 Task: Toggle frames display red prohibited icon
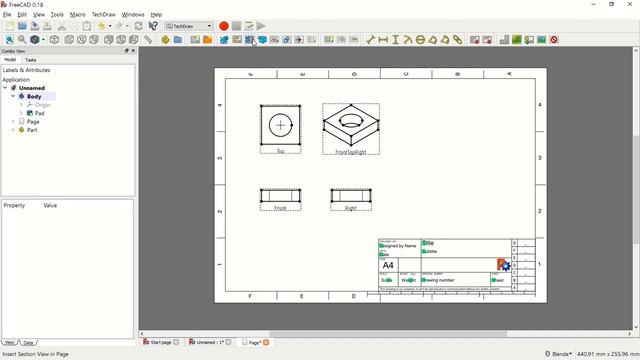pos(554,40)
